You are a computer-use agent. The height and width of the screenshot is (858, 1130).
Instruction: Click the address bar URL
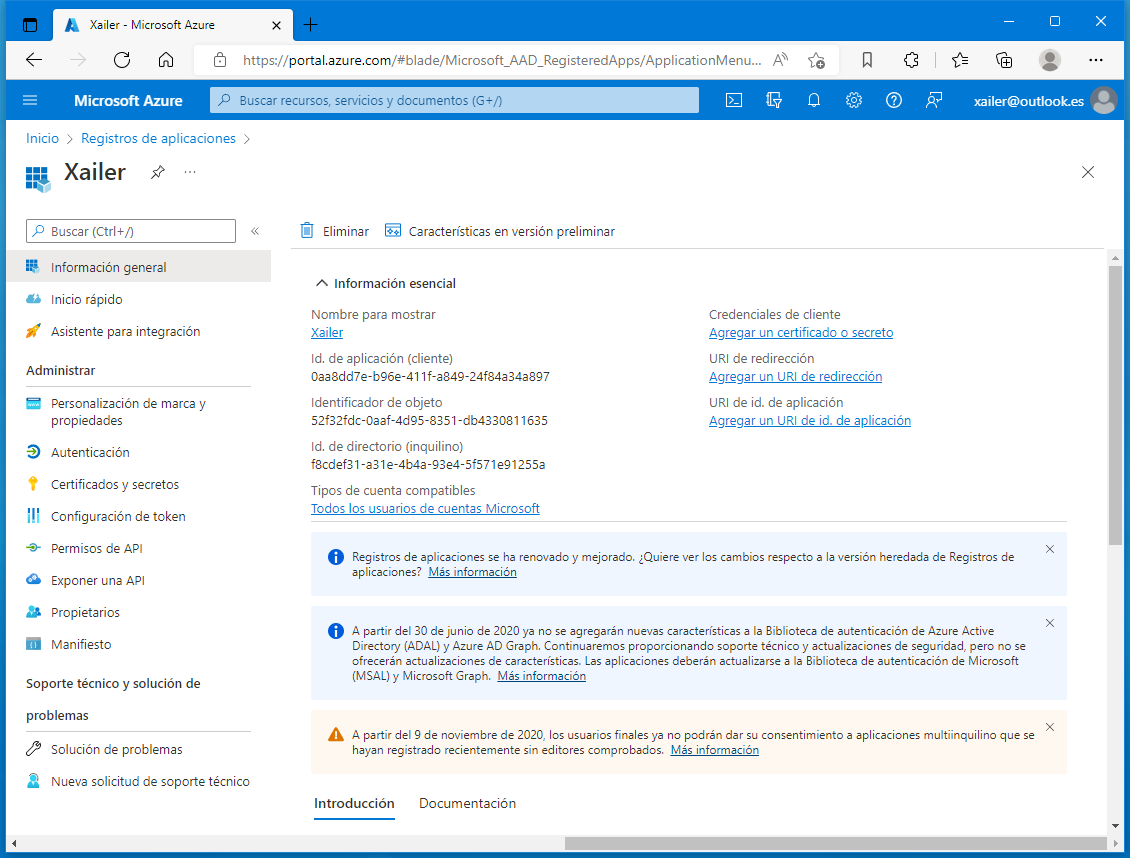(x=502, y=61)
